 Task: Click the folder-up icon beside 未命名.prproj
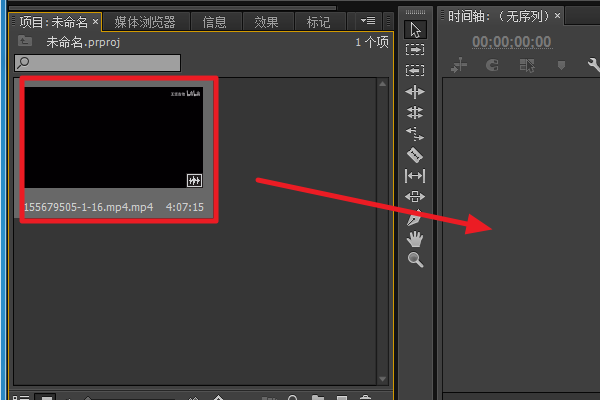pyautogui.click(x=25, y=41)
